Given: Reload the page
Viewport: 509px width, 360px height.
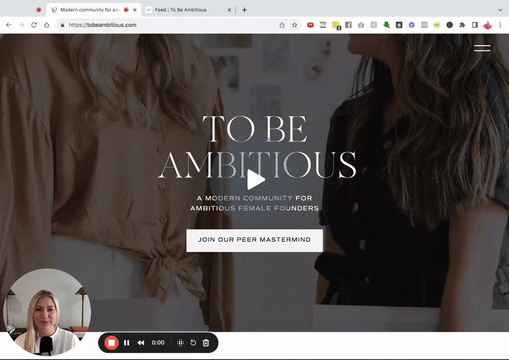Looking at the screenshot, I should pos(34,25).
